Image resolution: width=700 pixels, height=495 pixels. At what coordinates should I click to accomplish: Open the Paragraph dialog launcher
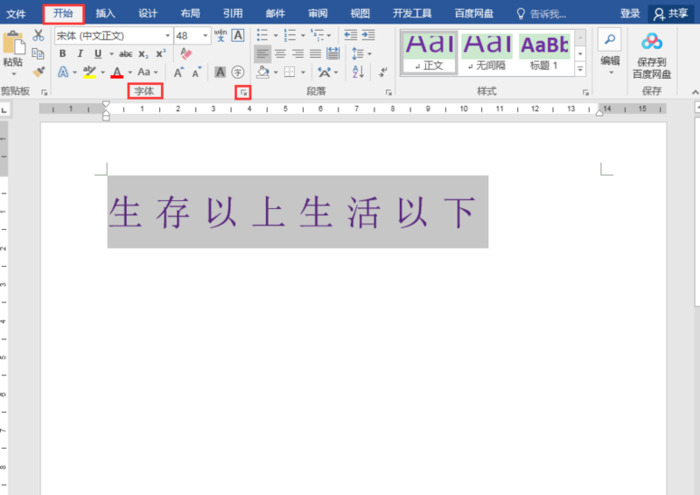(389, 92)
